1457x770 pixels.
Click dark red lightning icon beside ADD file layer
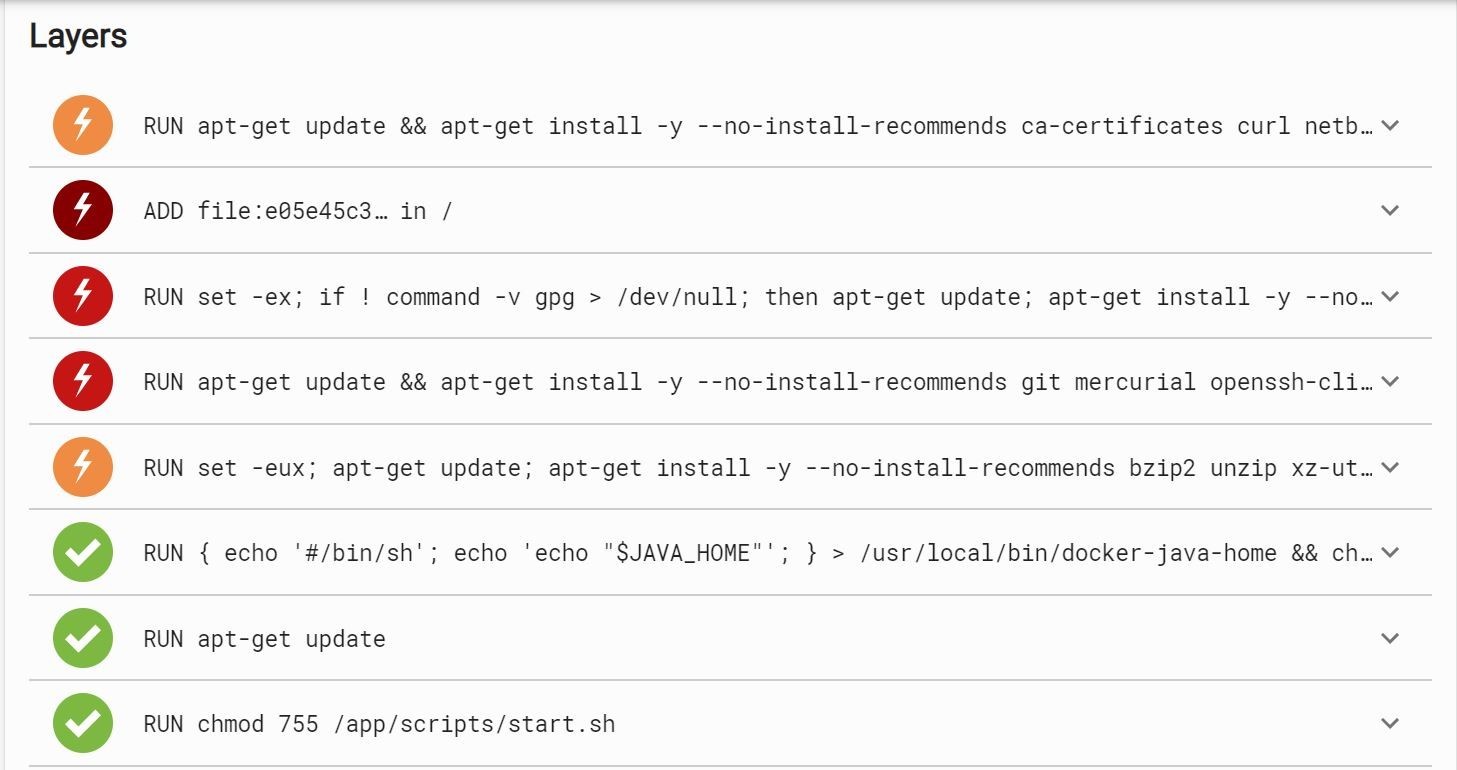pos(83,210)
